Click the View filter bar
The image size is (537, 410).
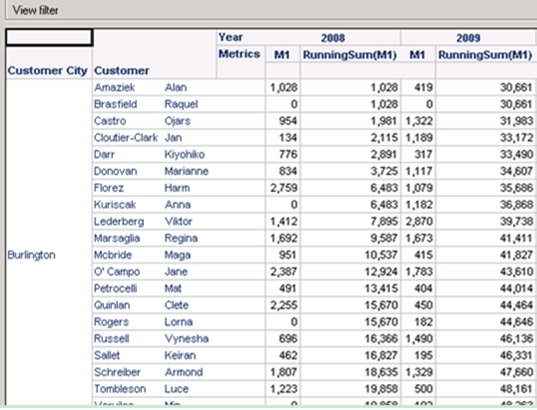(271, 10)
